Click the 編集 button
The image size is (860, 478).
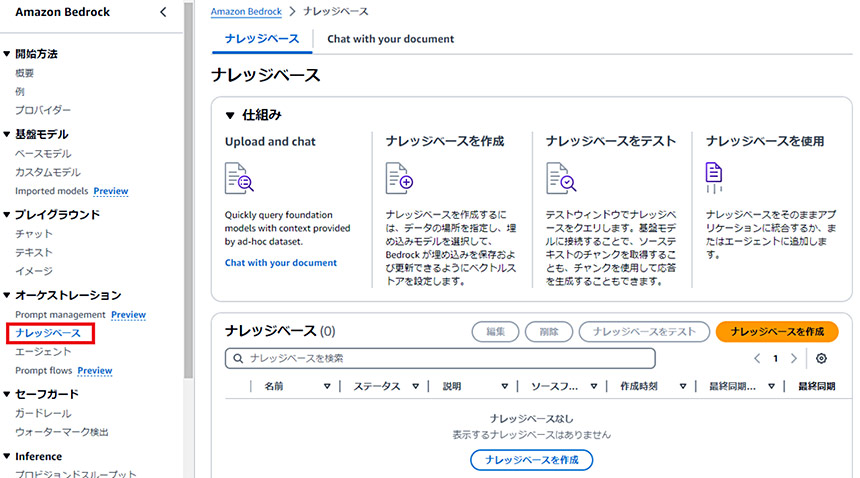coord(495,332)
